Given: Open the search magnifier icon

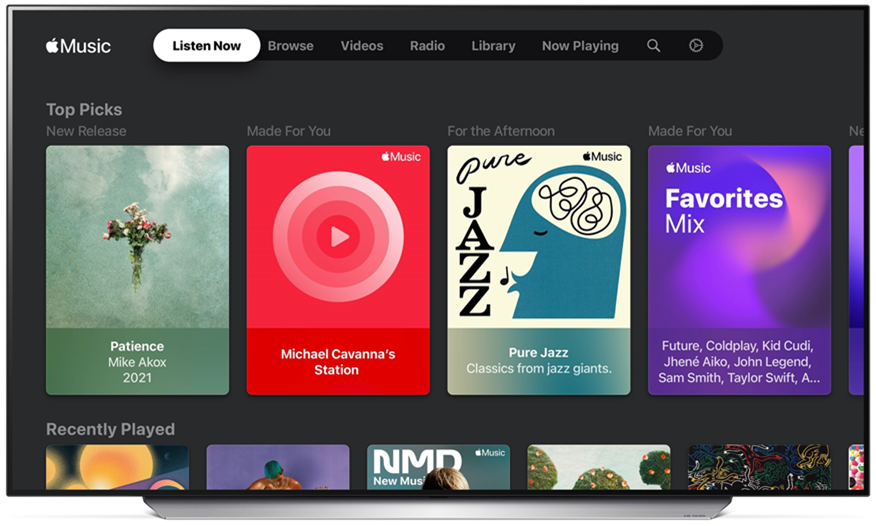Looking at the screenshot, I should [x=653, y=46].
